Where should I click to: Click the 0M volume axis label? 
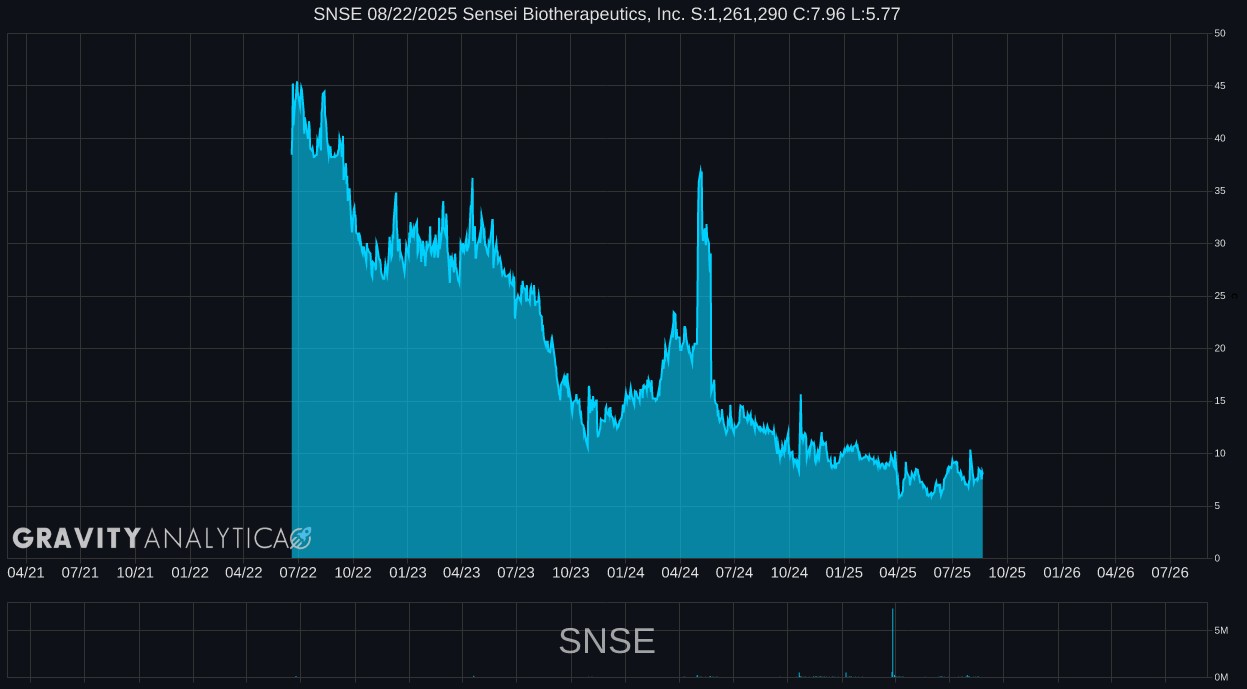1221,677
